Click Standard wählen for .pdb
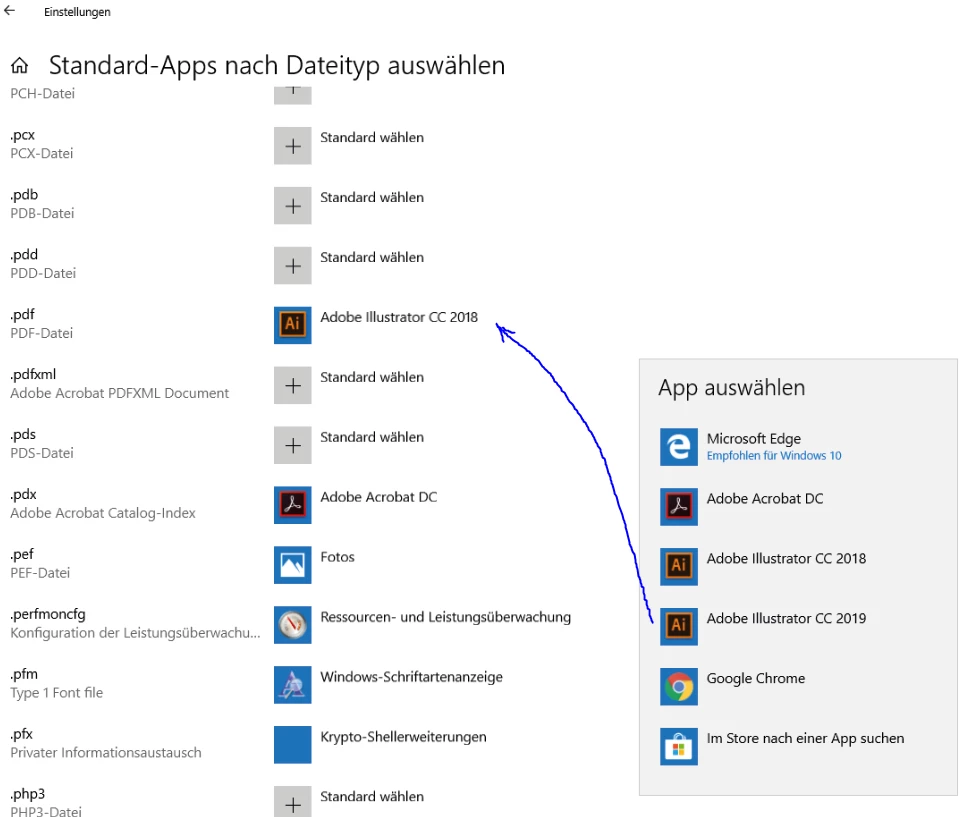This screenshot has width=977, height=817. click(x=372, y=197)
